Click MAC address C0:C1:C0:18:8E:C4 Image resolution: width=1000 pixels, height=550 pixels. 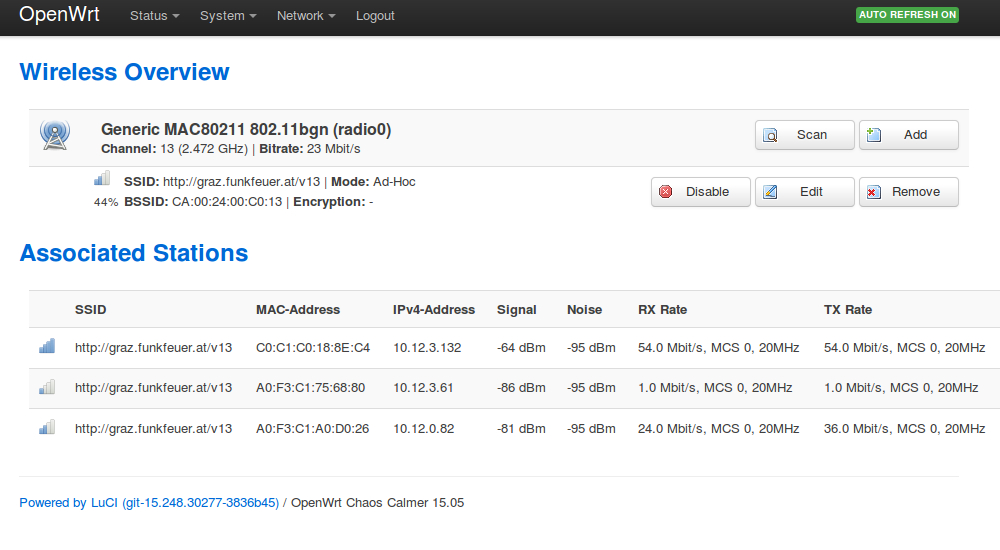click(313, 348)
